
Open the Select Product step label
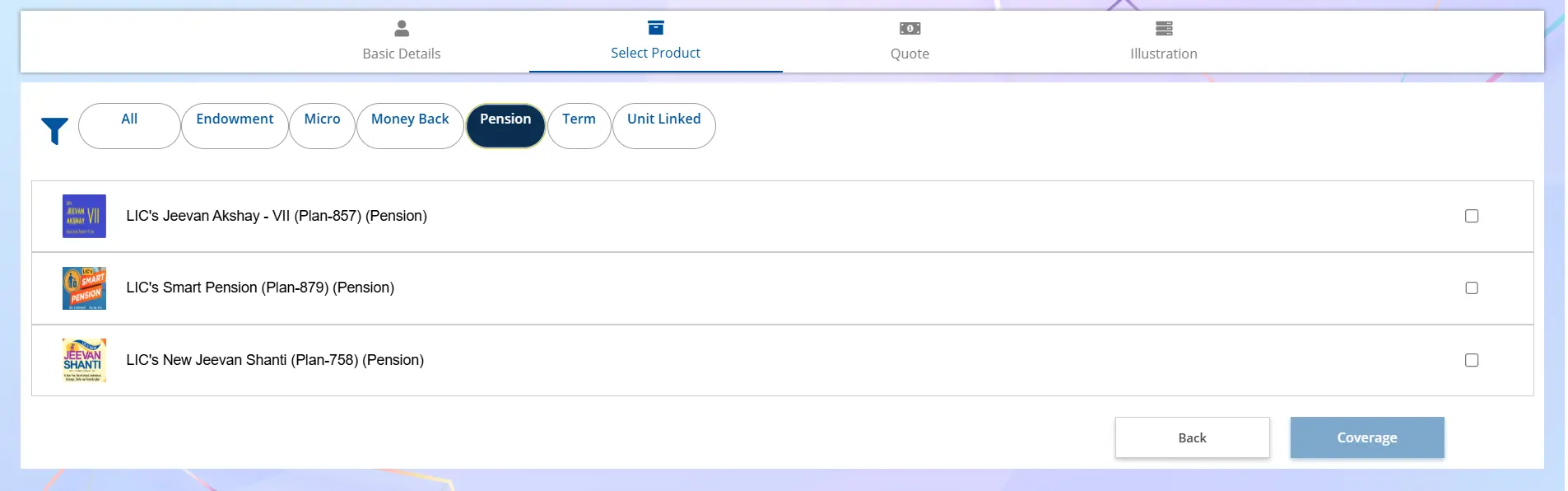(655, 53)
